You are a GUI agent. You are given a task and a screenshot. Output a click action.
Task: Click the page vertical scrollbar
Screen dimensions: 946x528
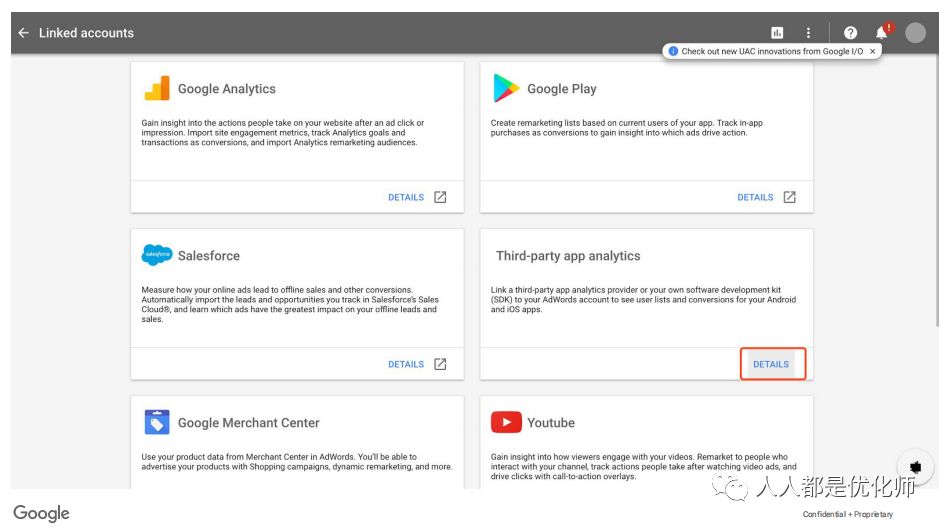point(937,193)
